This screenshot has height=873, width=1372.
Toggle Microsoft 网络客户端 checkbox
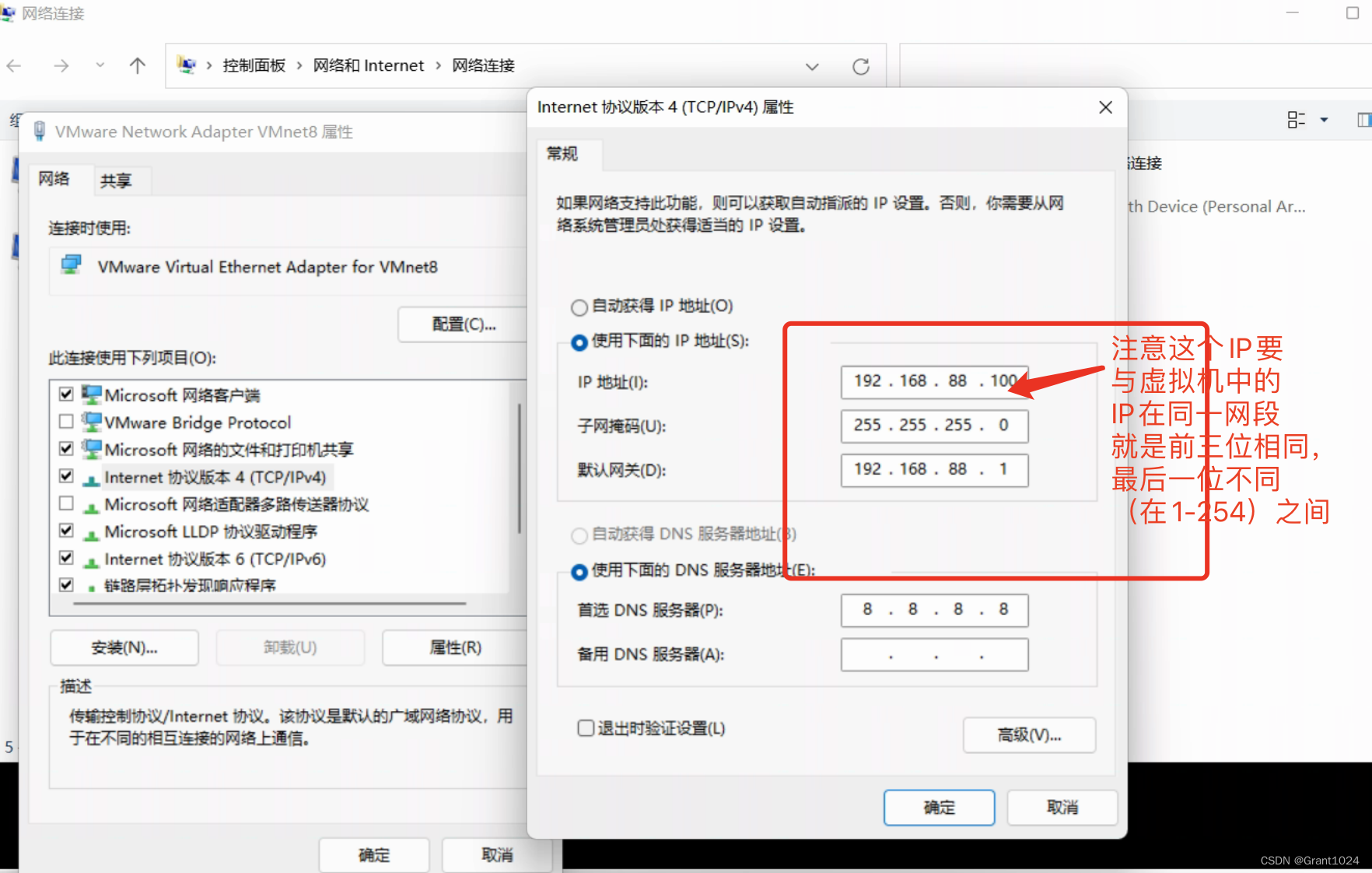pyautogui.click(x=66, y=394)
